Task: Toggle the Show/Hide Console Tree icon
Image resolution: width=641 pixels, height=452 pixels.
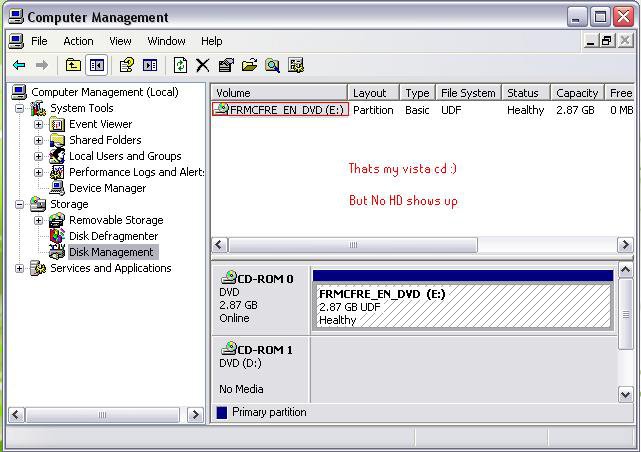Action: tap(97, 65)
